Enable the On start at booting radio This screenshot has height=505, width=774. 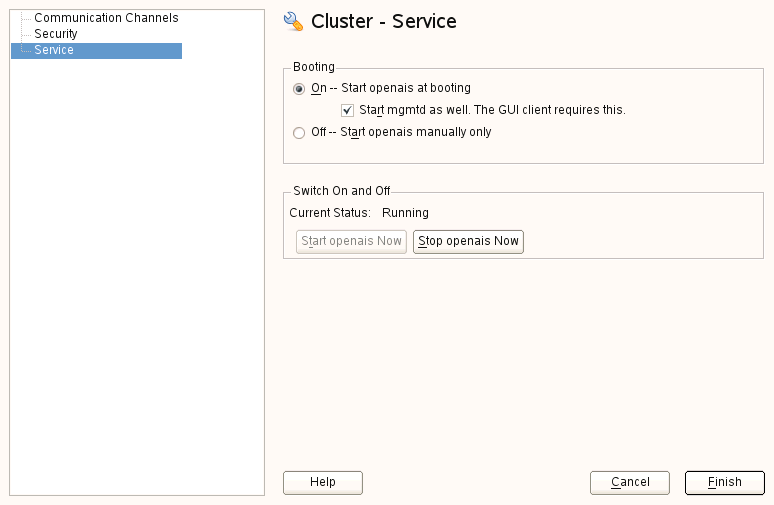299,88
